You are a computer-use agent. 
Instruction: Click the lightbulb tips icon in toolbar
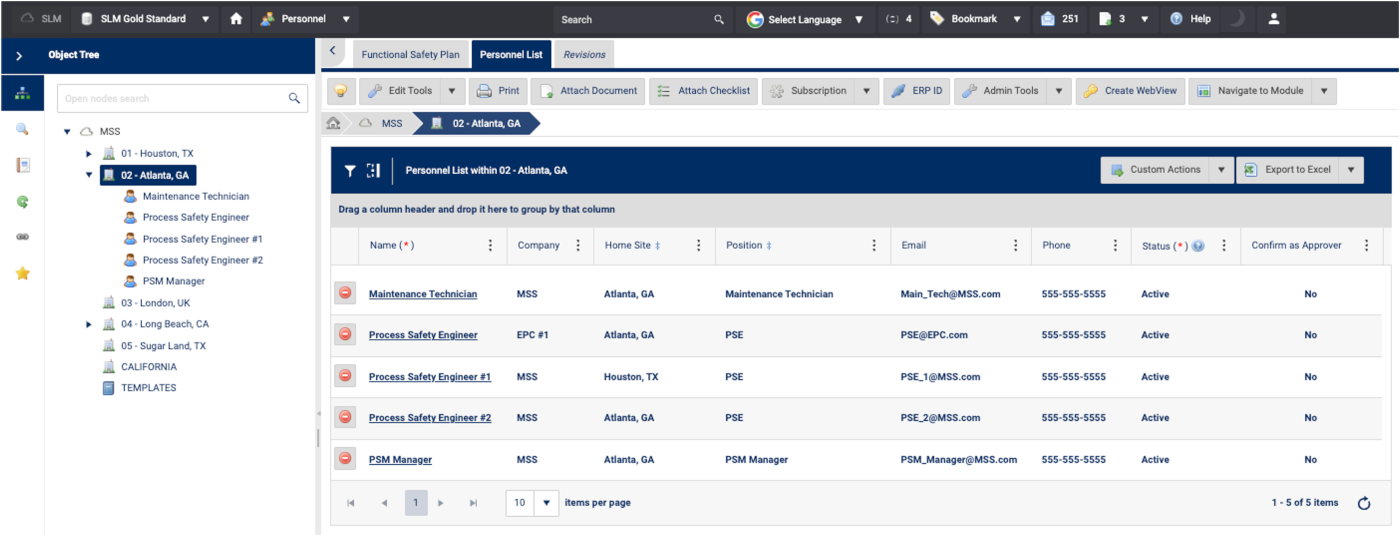point(341,91)
